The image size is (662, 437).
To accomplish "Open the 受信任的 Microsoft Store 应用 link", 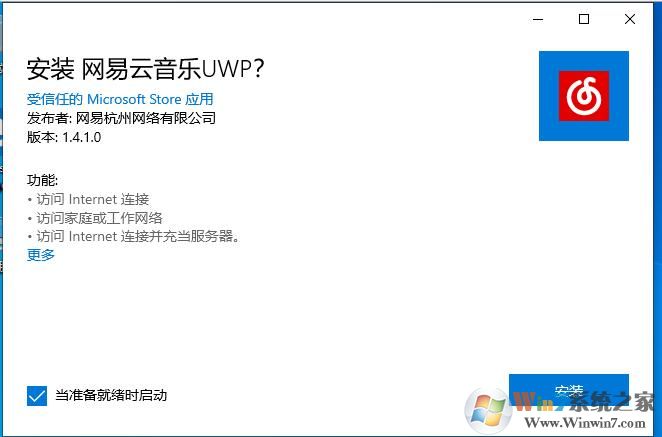I will 120,99.
